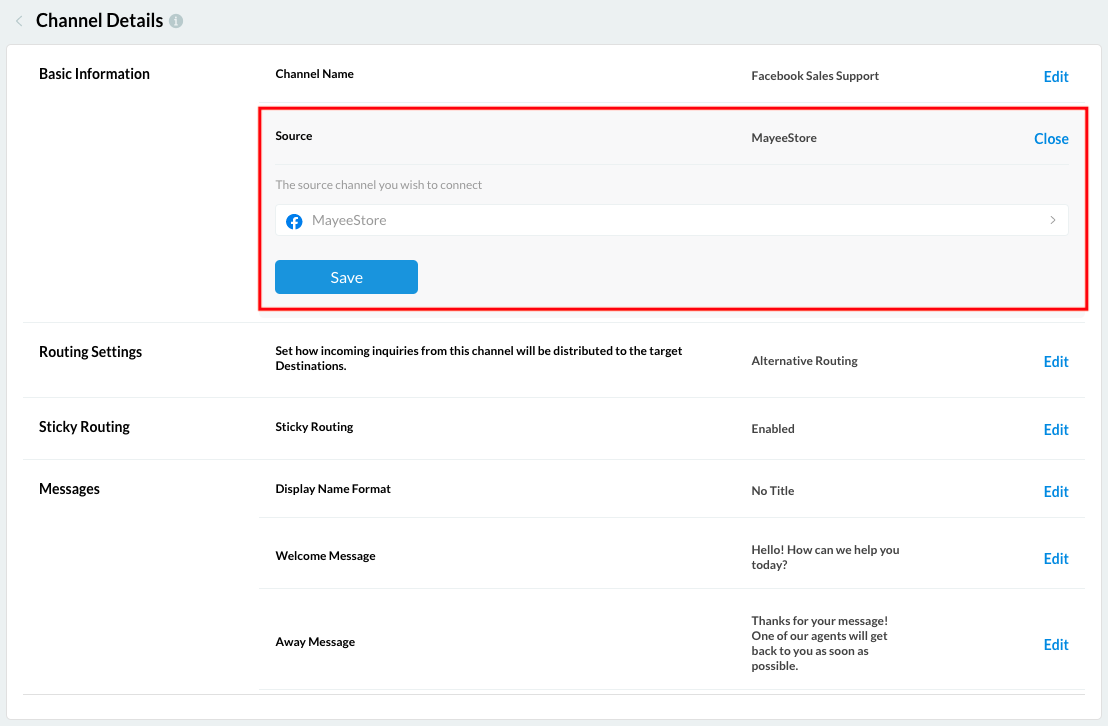Open the info icon next to Channel Details
Viewport: 1108px width, 726px height.
(x=176, y=21)
